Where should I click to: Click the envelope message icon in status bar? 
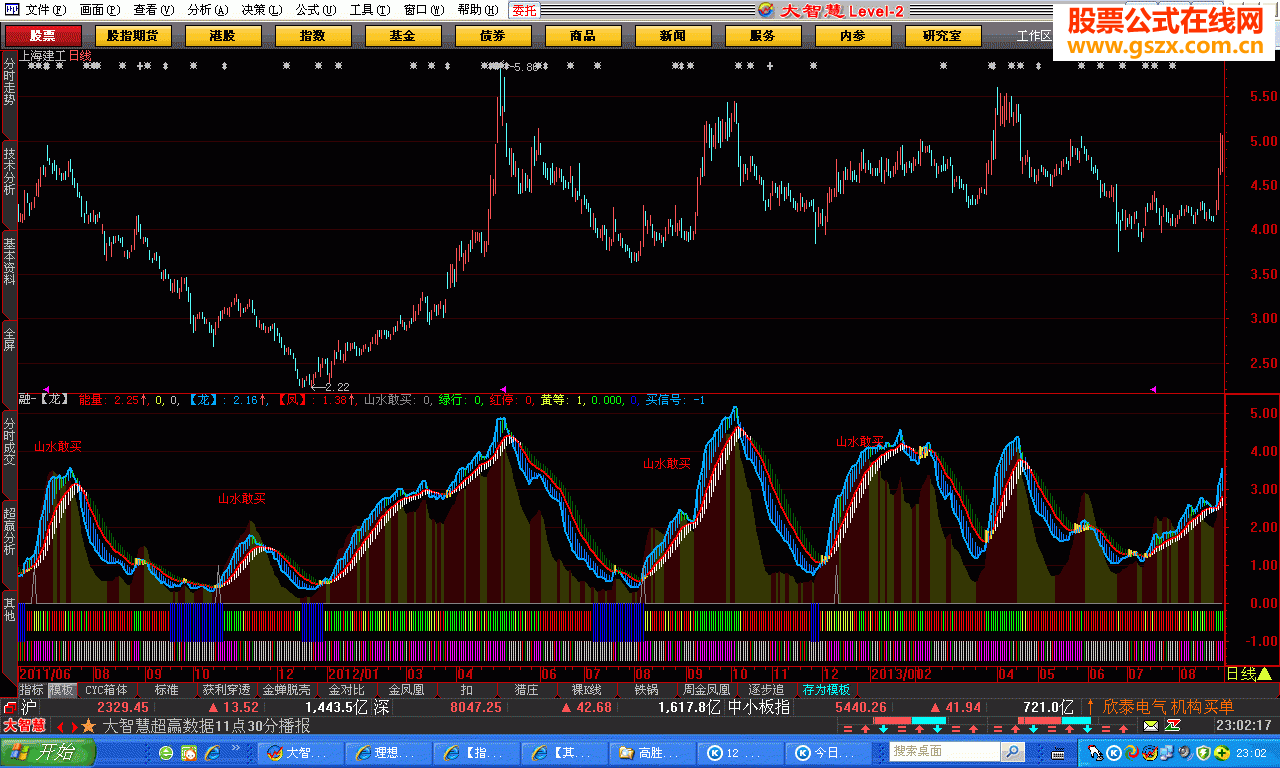1151,725
